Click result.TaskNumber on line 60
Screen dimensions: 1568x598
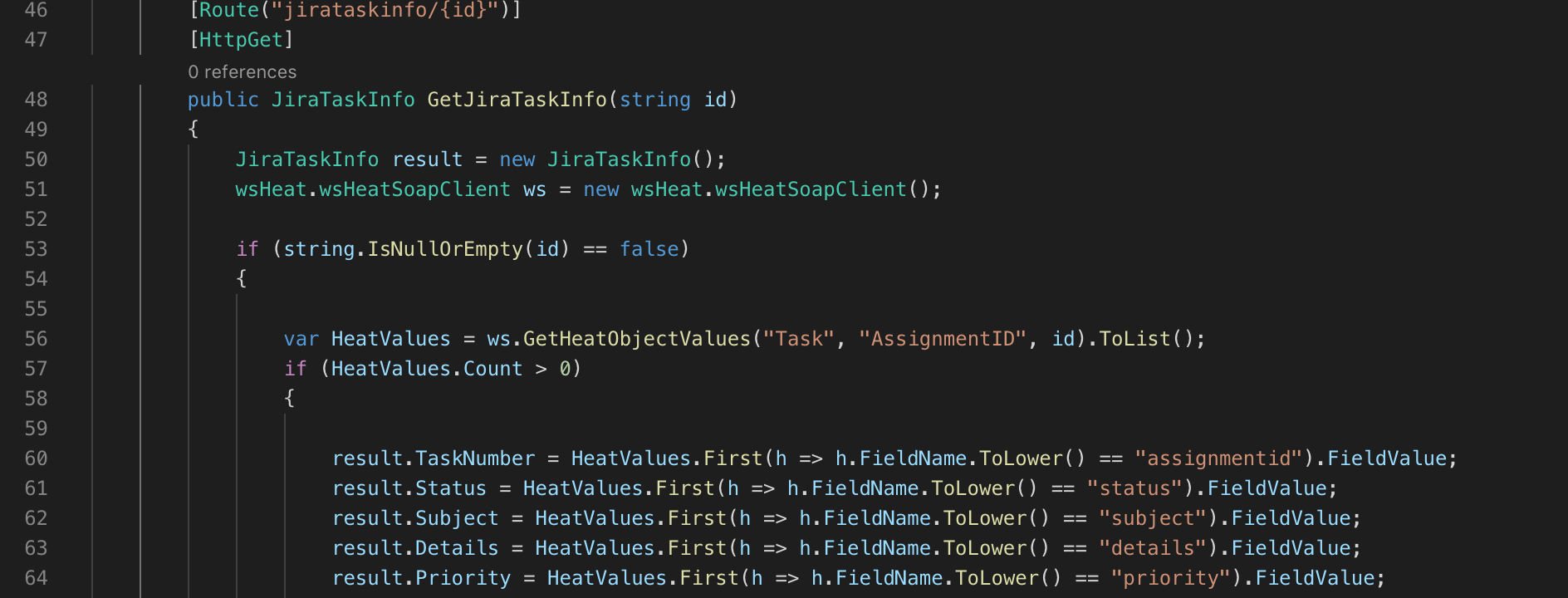[x=434, y=458]
